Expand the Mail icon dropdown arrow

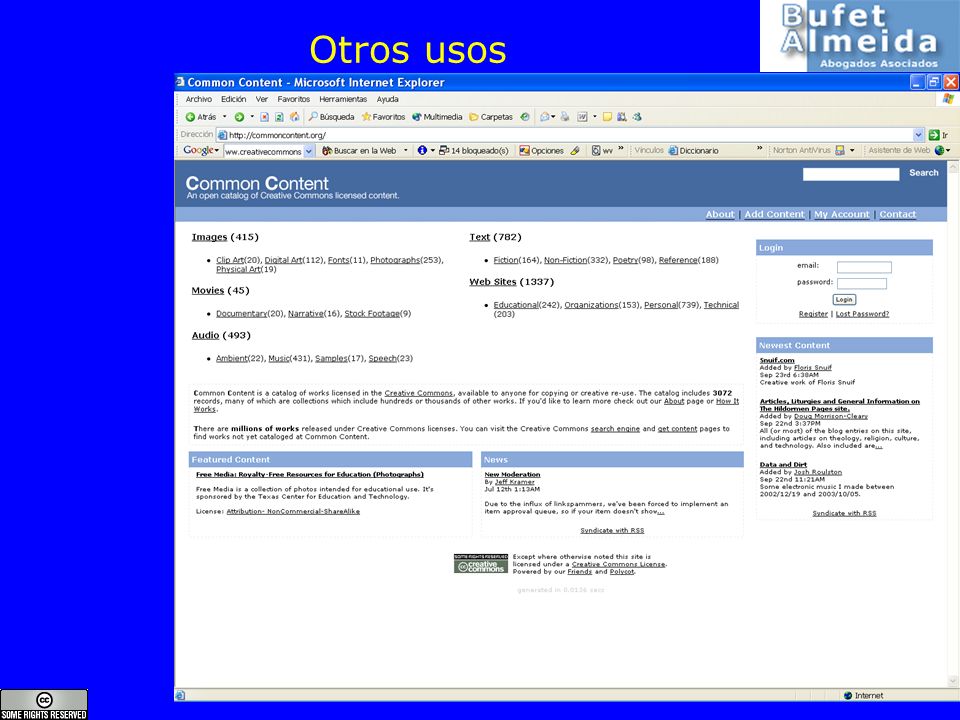[553, 117]
